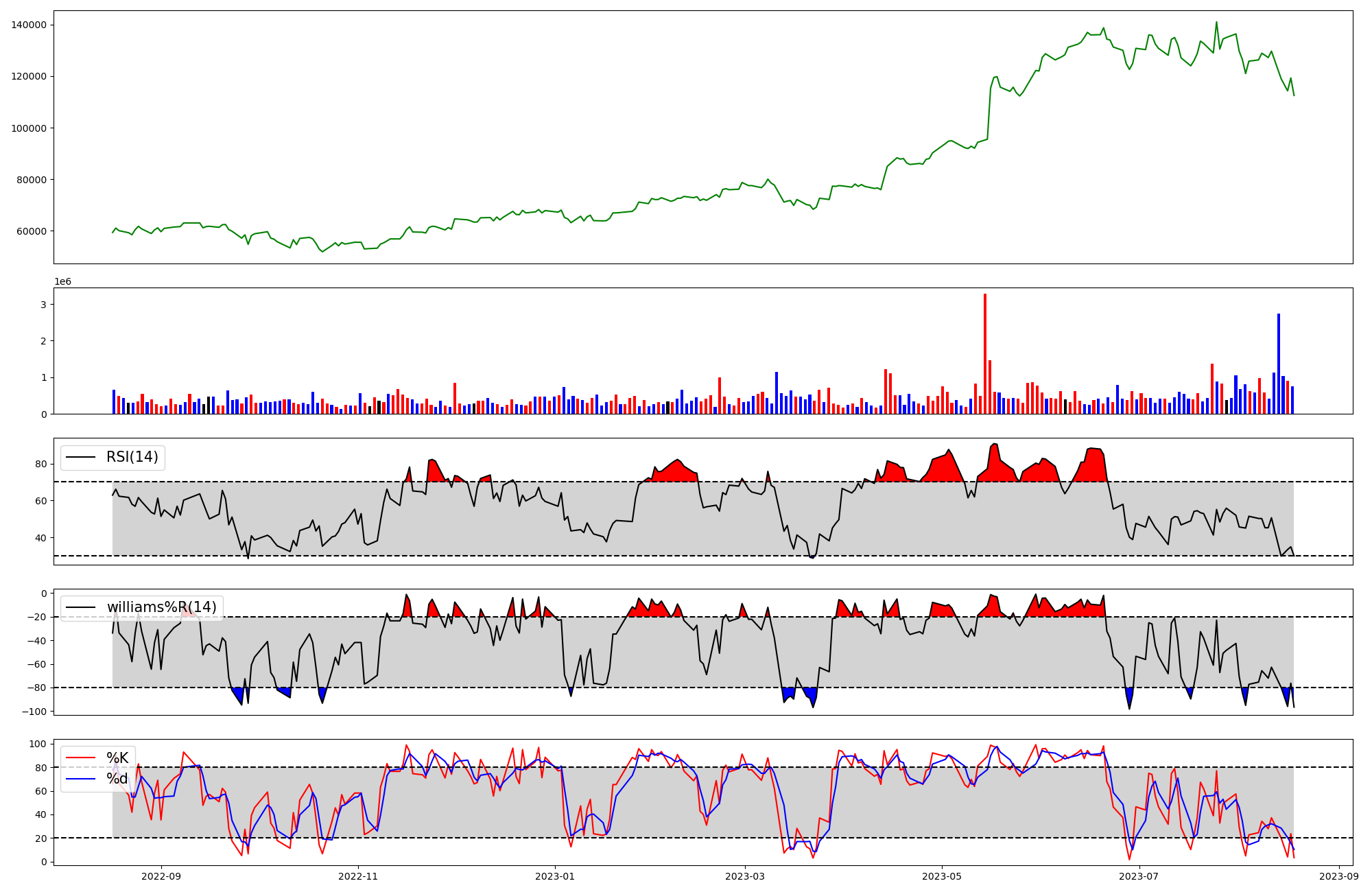Click the 2023-03 date axis label
The image size is (1372, 892).
point(745,876)
